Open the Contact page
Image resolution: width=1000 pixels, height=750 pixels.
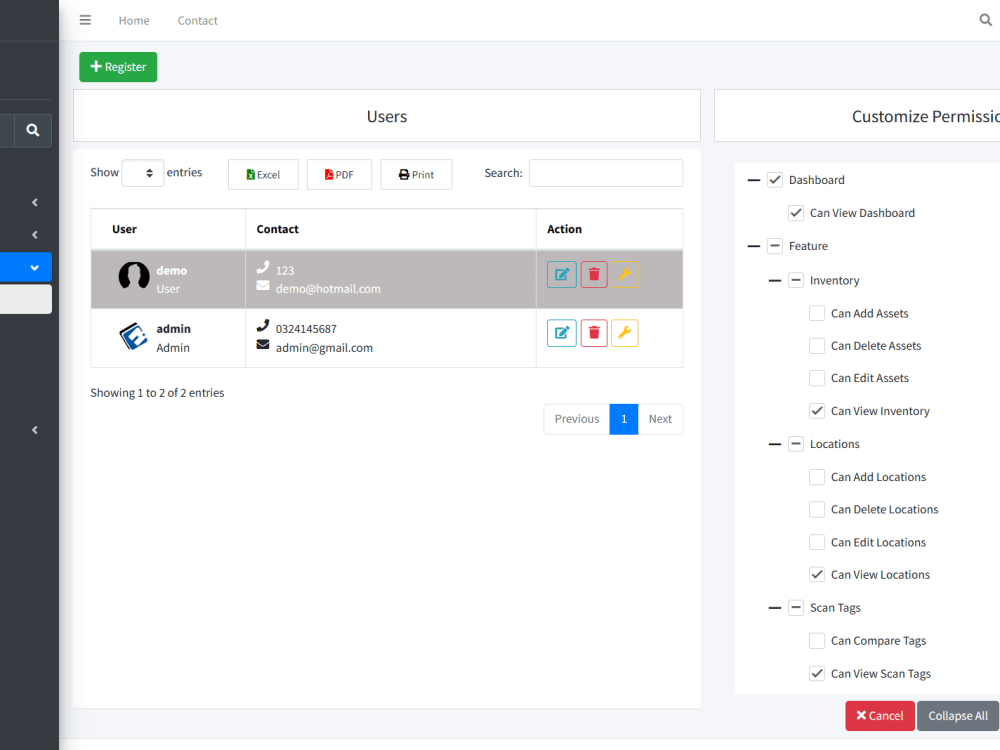point(197,20)
